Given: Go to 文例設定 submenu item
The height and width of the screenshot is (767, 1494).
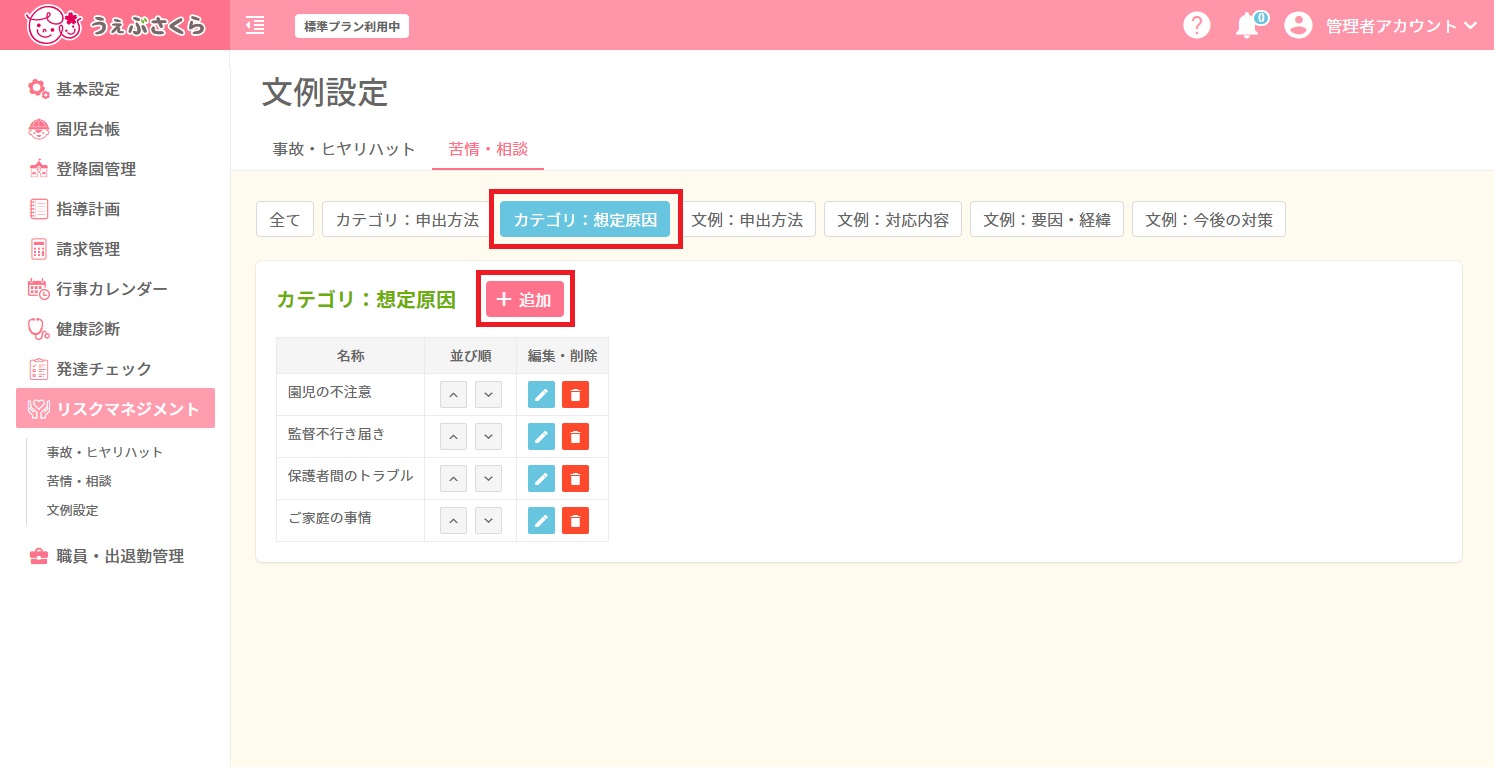Looking at the screenshot, I should click(x=72, y=510).
